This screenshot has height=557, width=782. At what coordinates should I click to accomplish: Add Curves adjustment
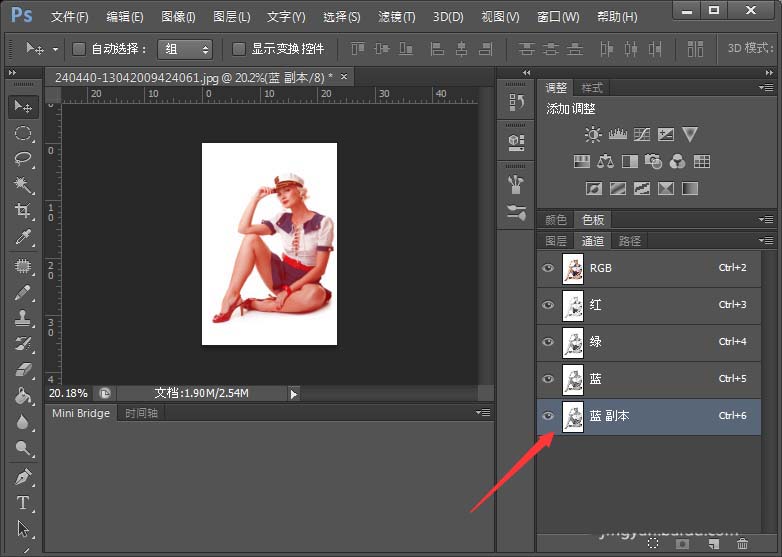(642, 134)
